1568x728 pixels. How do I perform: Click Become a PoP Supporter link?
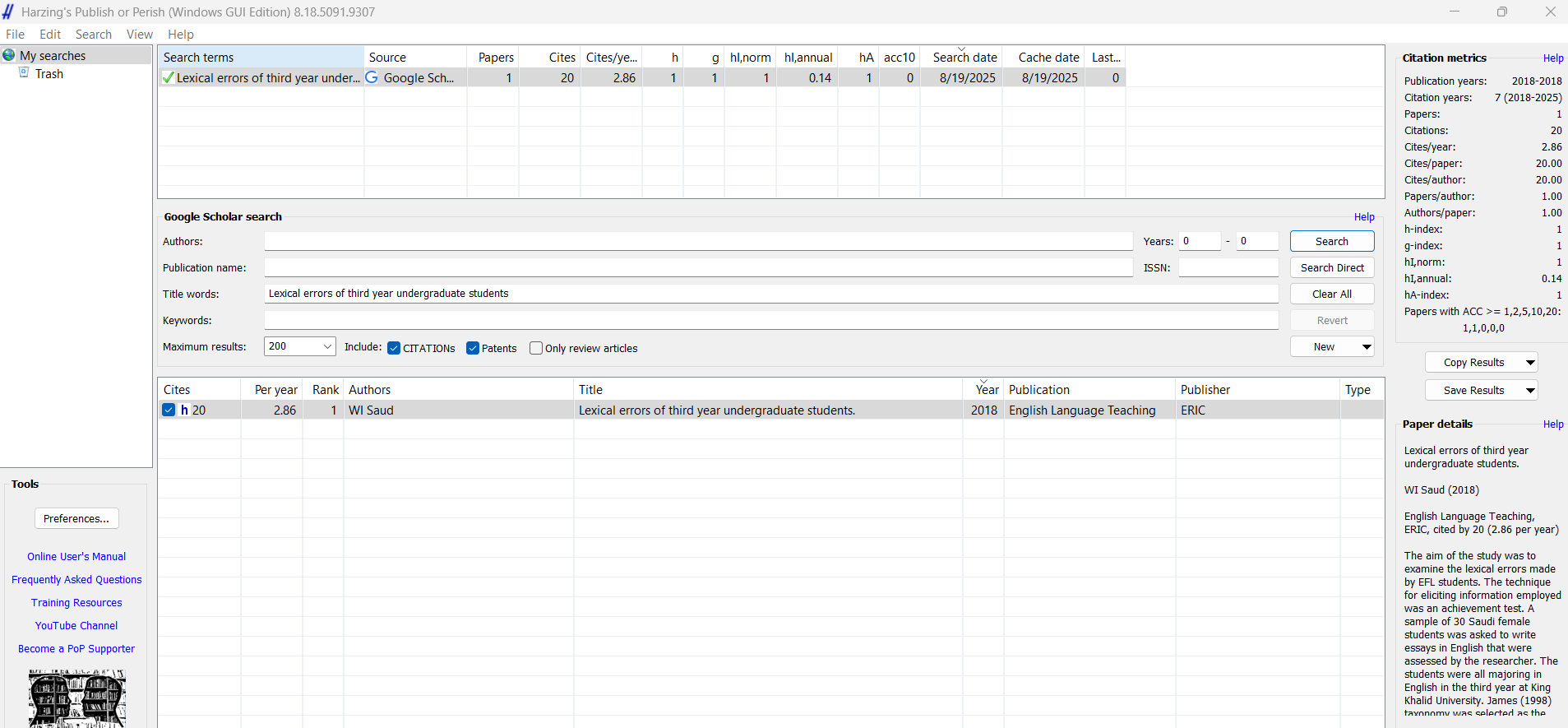(x=76, y=648)
